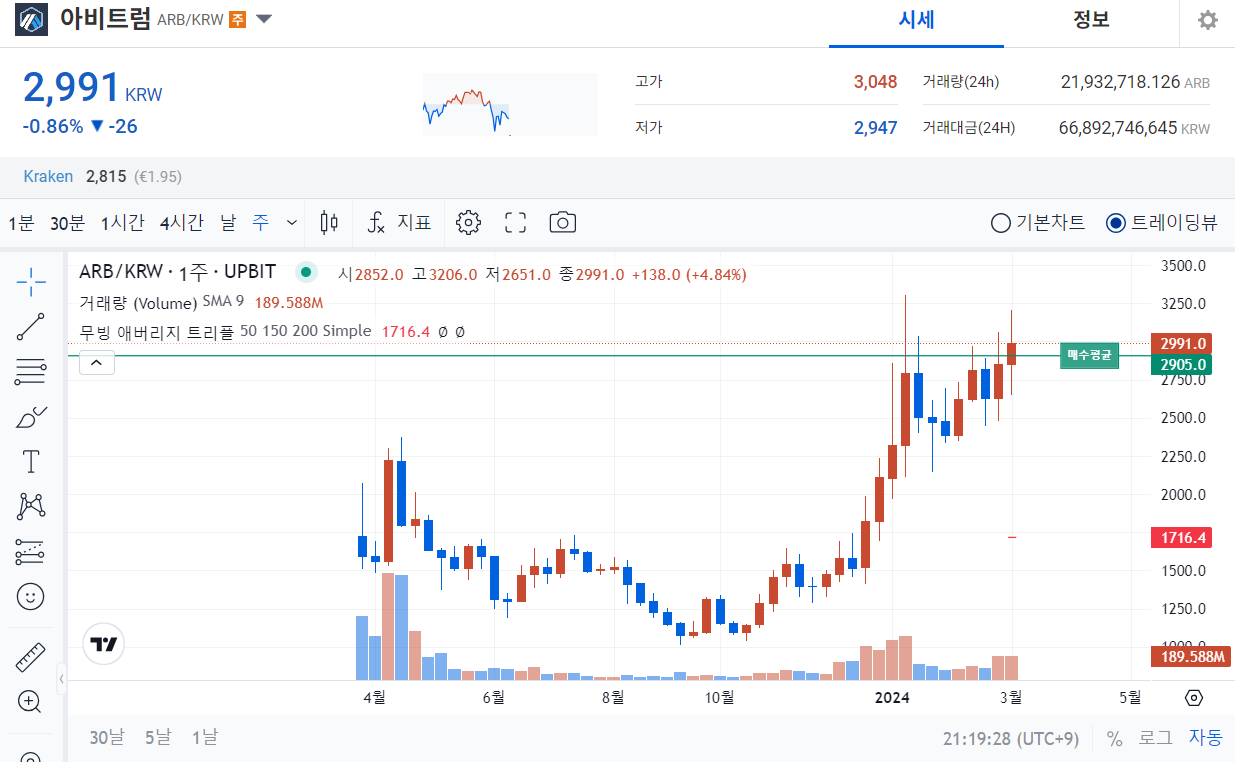
Task: Take a chart snapshot with camera
Action: [x=563, y=222]
